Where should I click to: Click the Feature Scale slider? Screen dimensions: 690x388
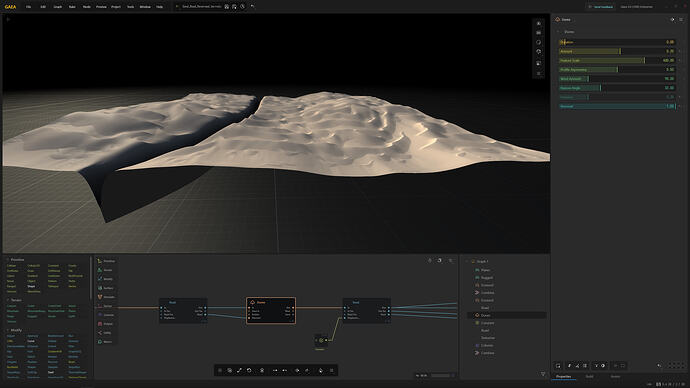617,61
